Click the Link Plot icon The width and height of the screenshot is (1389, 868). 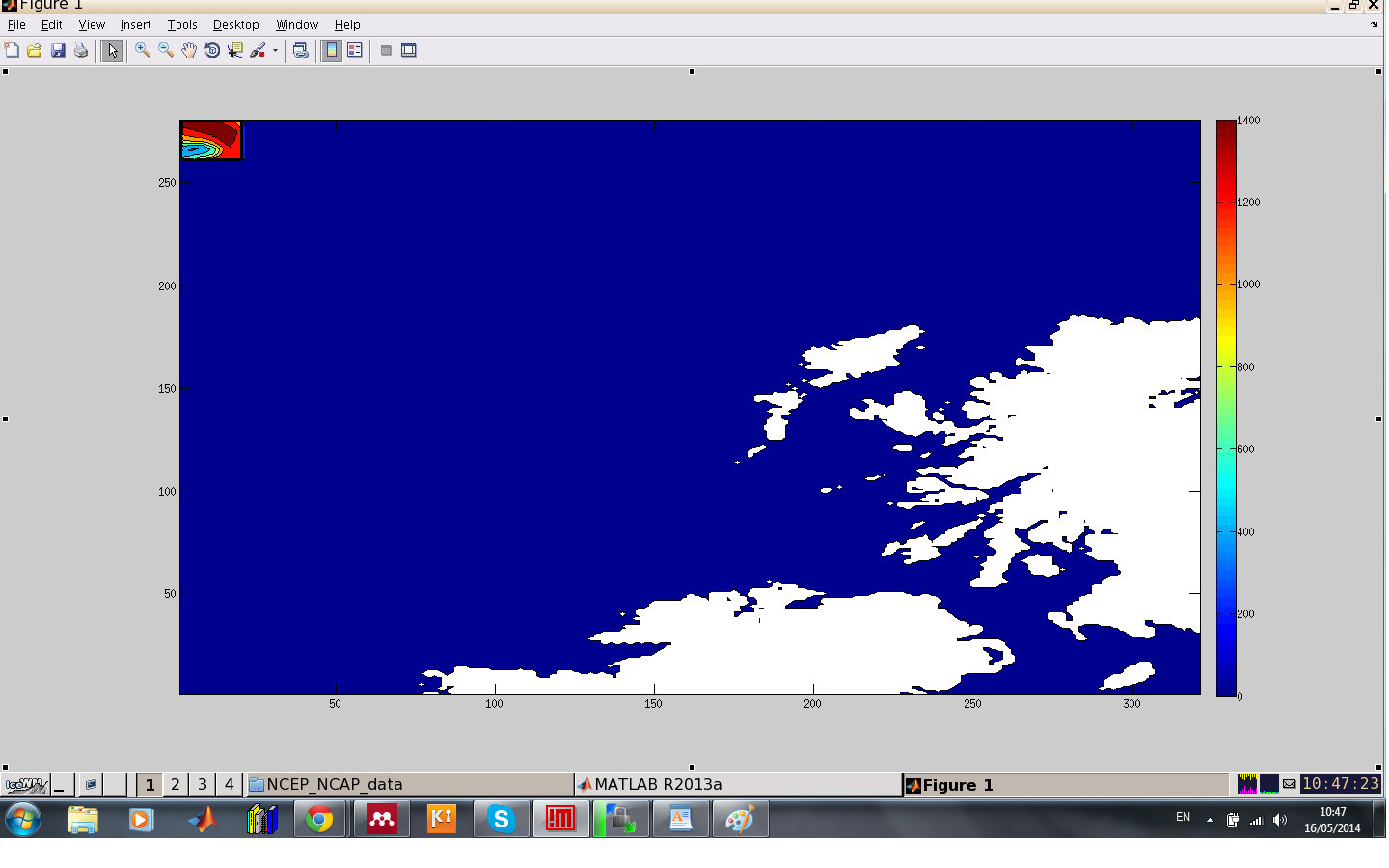pos(301,51)
